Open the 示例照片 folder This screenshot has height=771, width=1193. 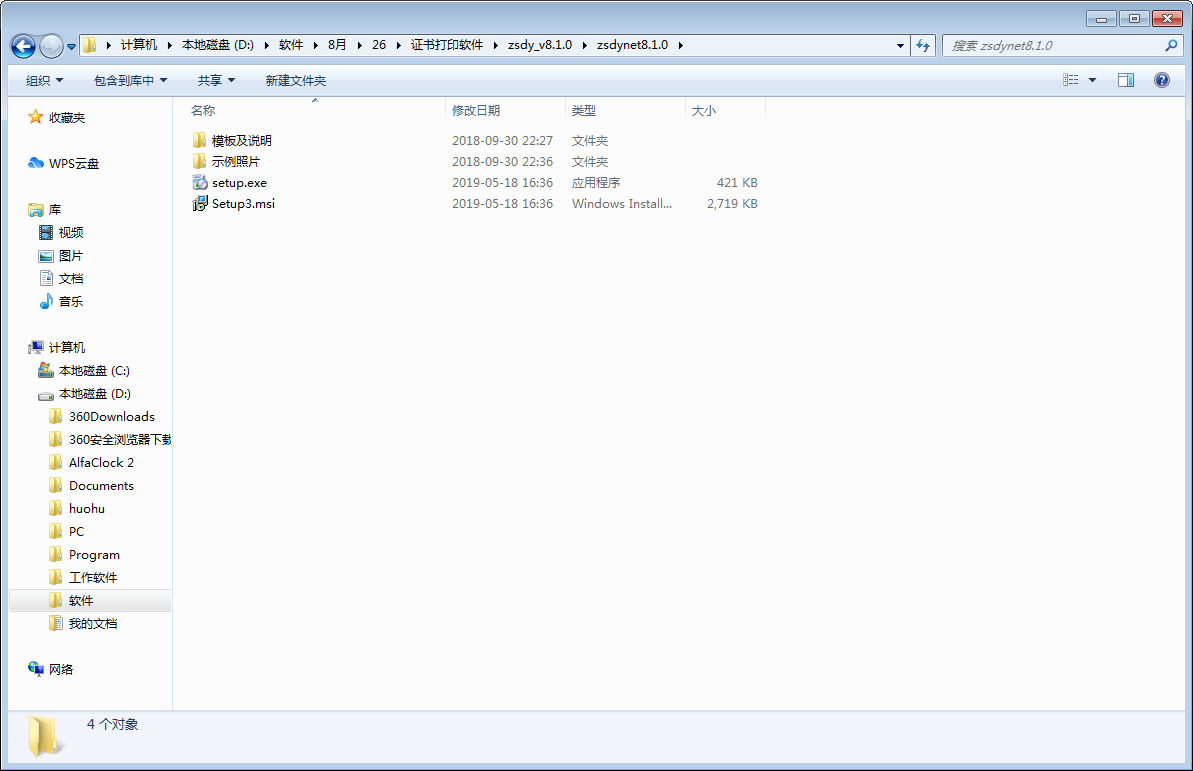click(x=235, y=162)
